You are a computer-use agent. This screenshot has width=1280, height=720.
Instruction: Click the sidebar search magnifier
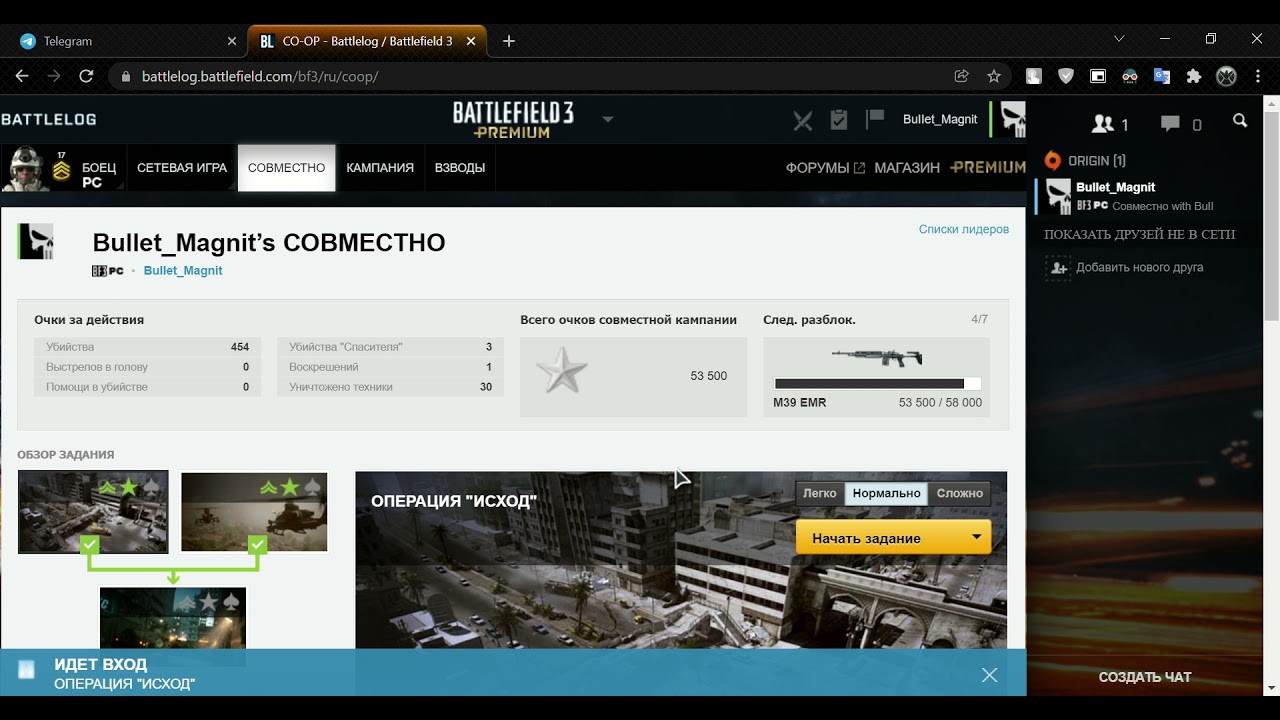pos(1240,121)
